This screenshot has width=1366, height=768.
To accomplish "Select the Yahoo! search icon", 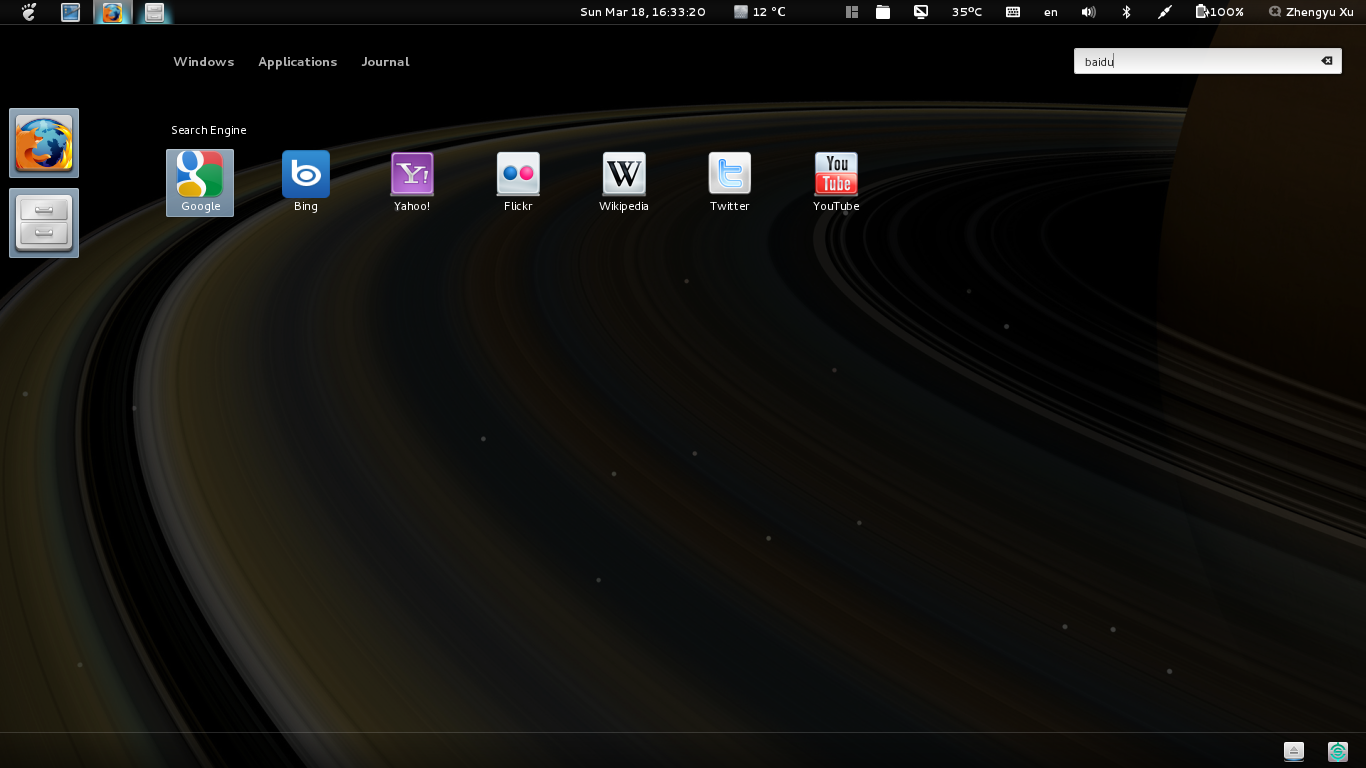I will click(x=412, y=183).
